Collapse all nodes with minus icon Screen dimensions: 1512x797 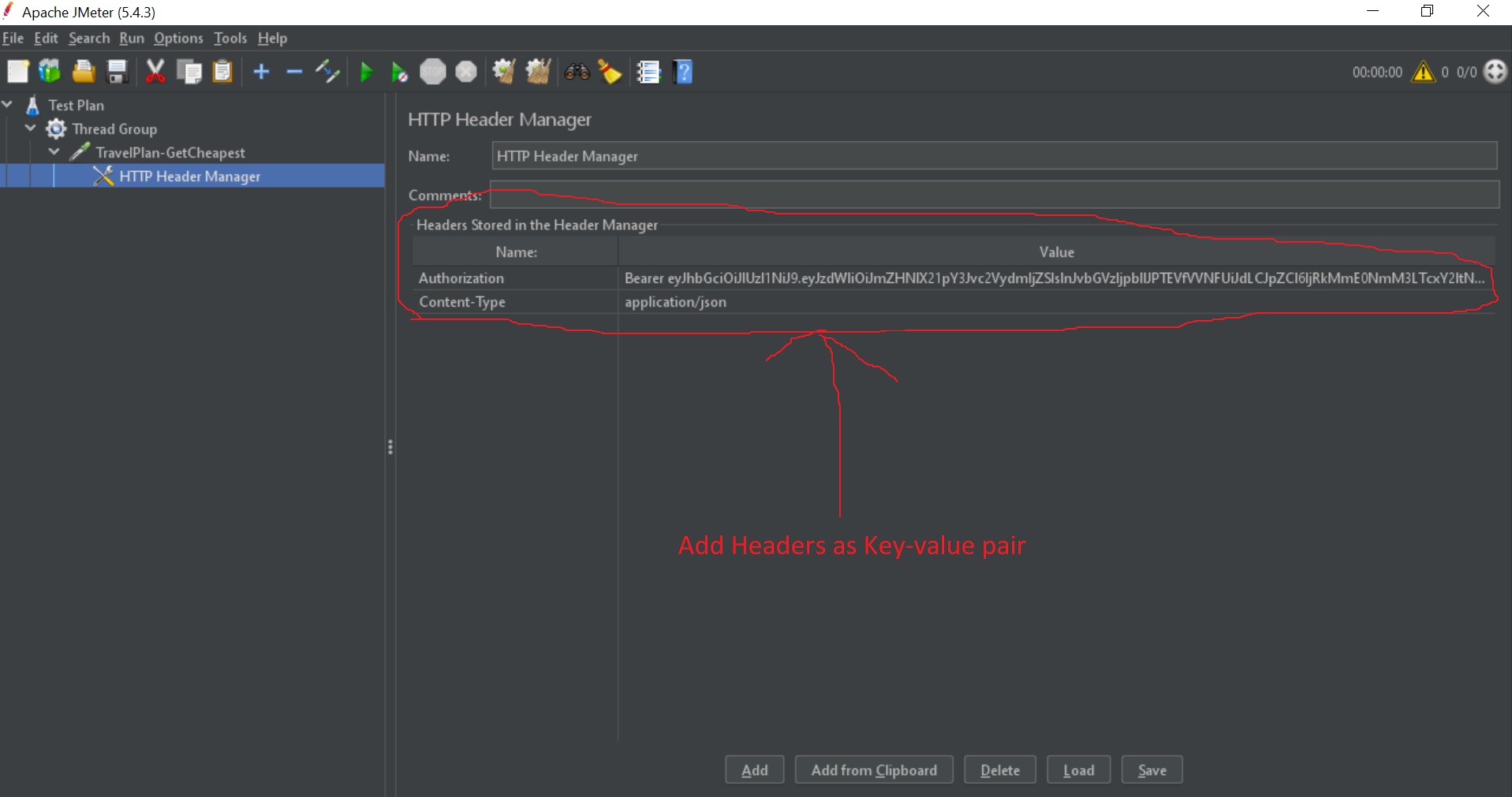294,72
